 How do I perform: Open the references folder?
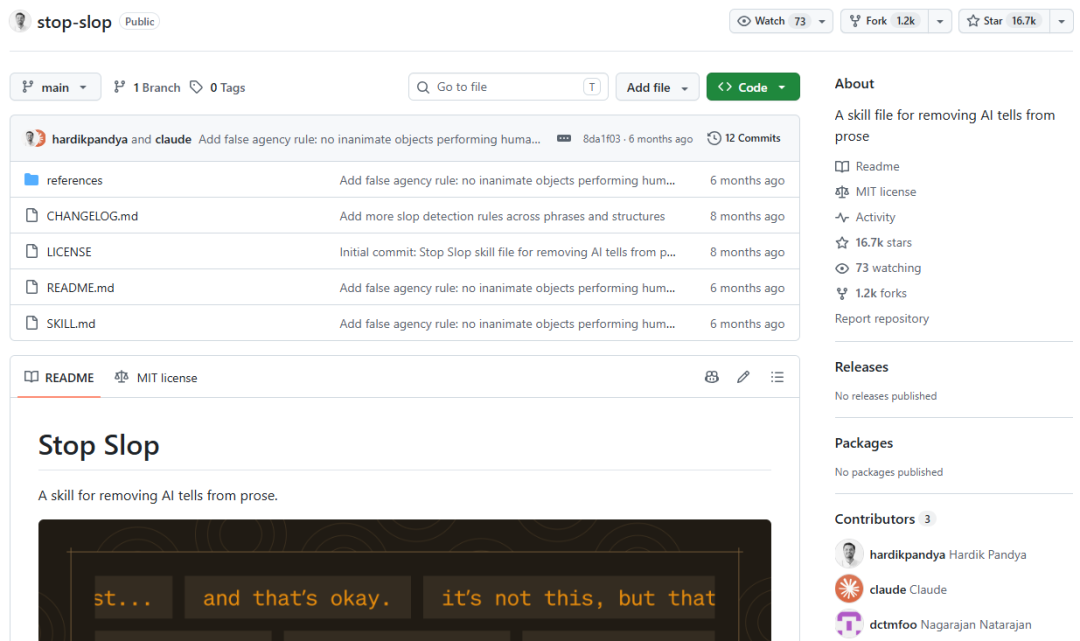click(x=74, y=180)
